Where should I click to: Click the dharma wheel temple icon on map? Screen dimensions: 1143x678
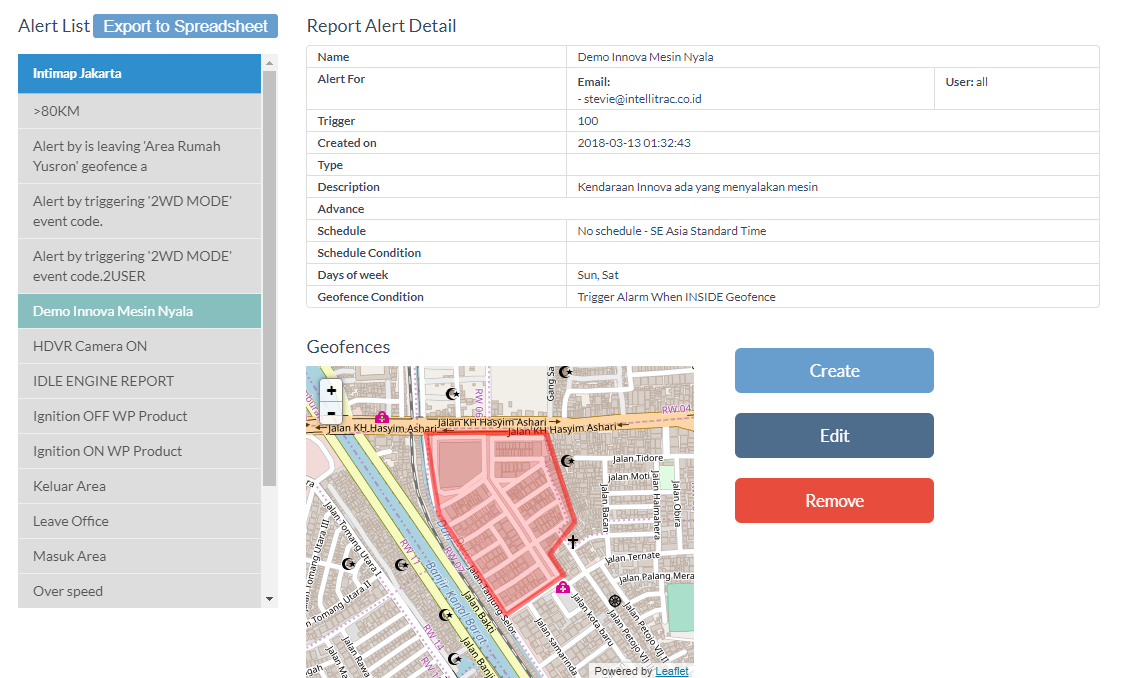point(615,601)
